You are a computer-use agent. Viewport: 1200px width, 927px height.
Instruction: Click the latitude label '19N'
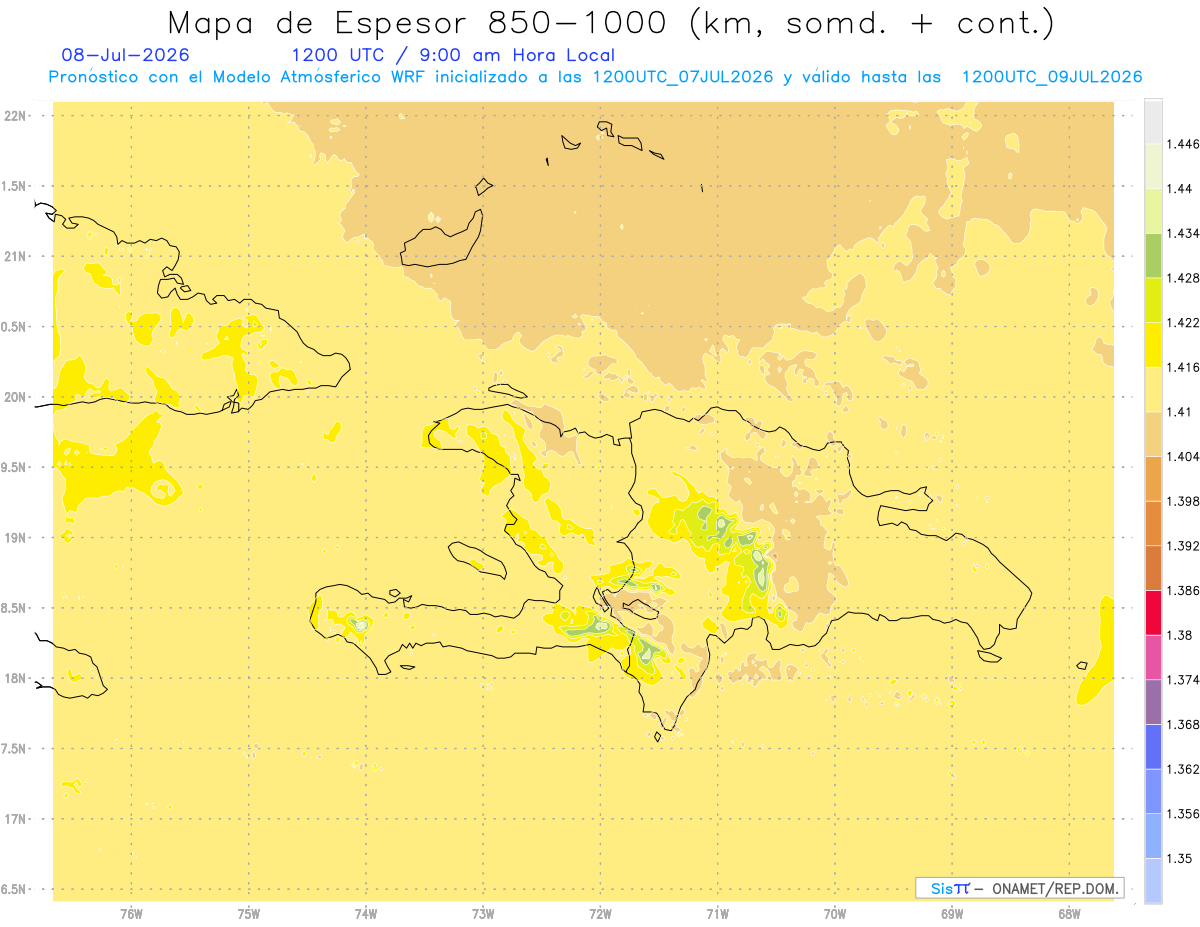pyautogui.click(x=16, y=537)
